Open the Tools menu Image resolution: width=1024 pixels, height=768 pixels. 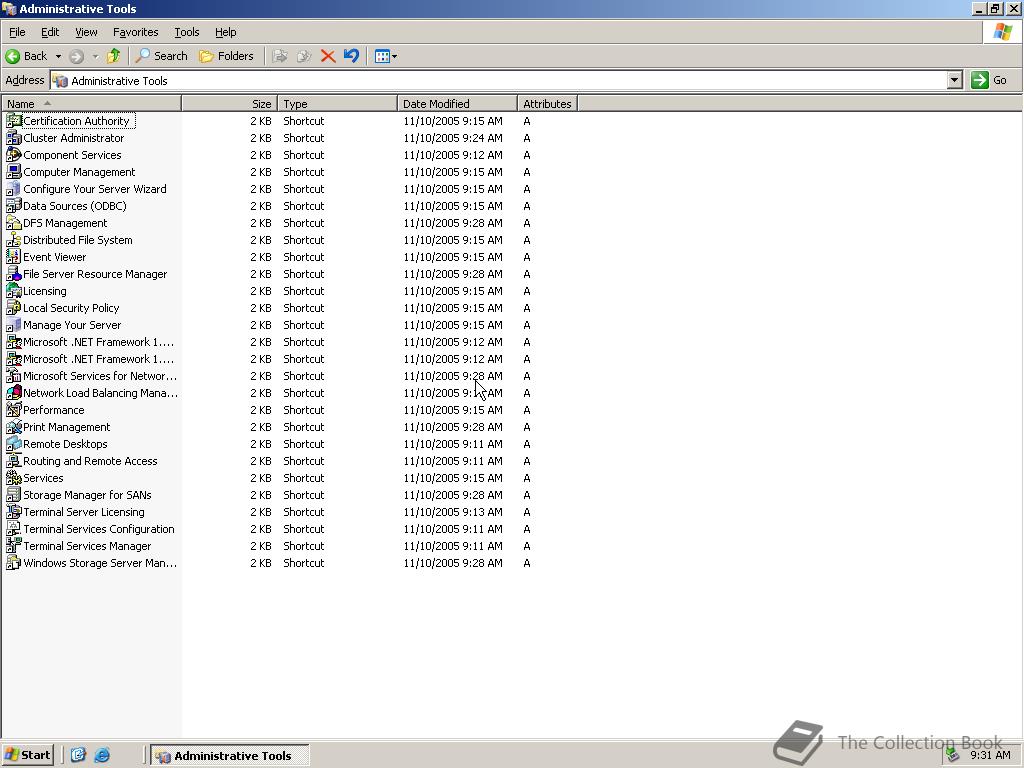point(186,32)
